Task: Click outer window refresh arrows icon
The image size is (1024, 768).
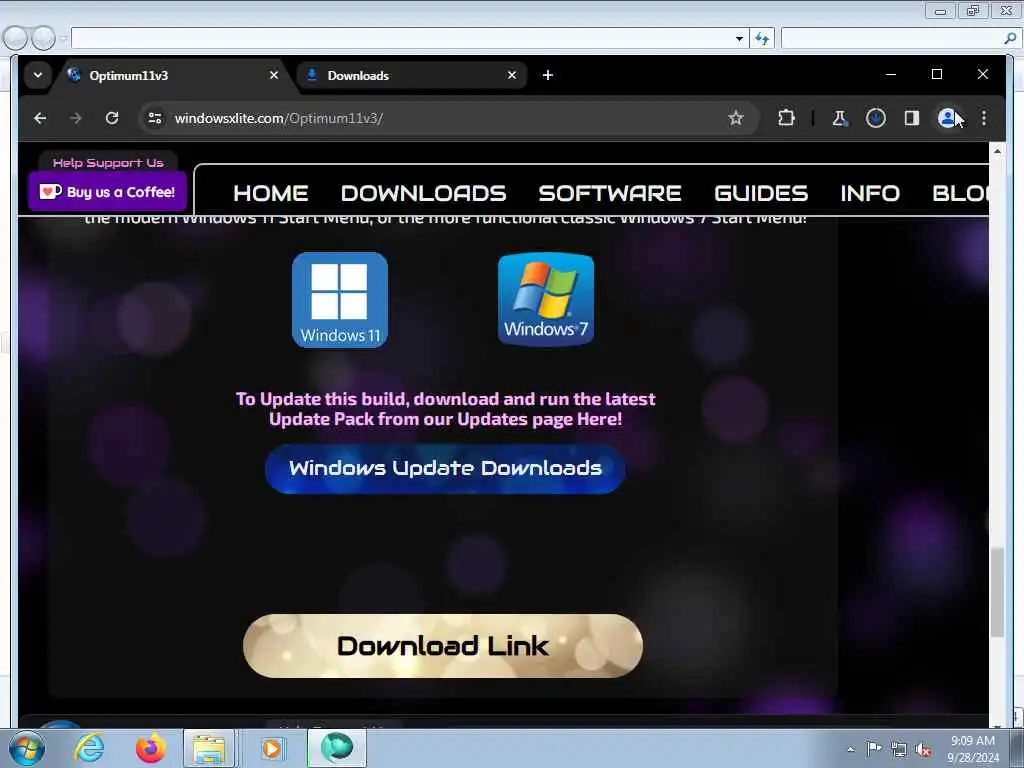Action: click(x=761, y=39)
